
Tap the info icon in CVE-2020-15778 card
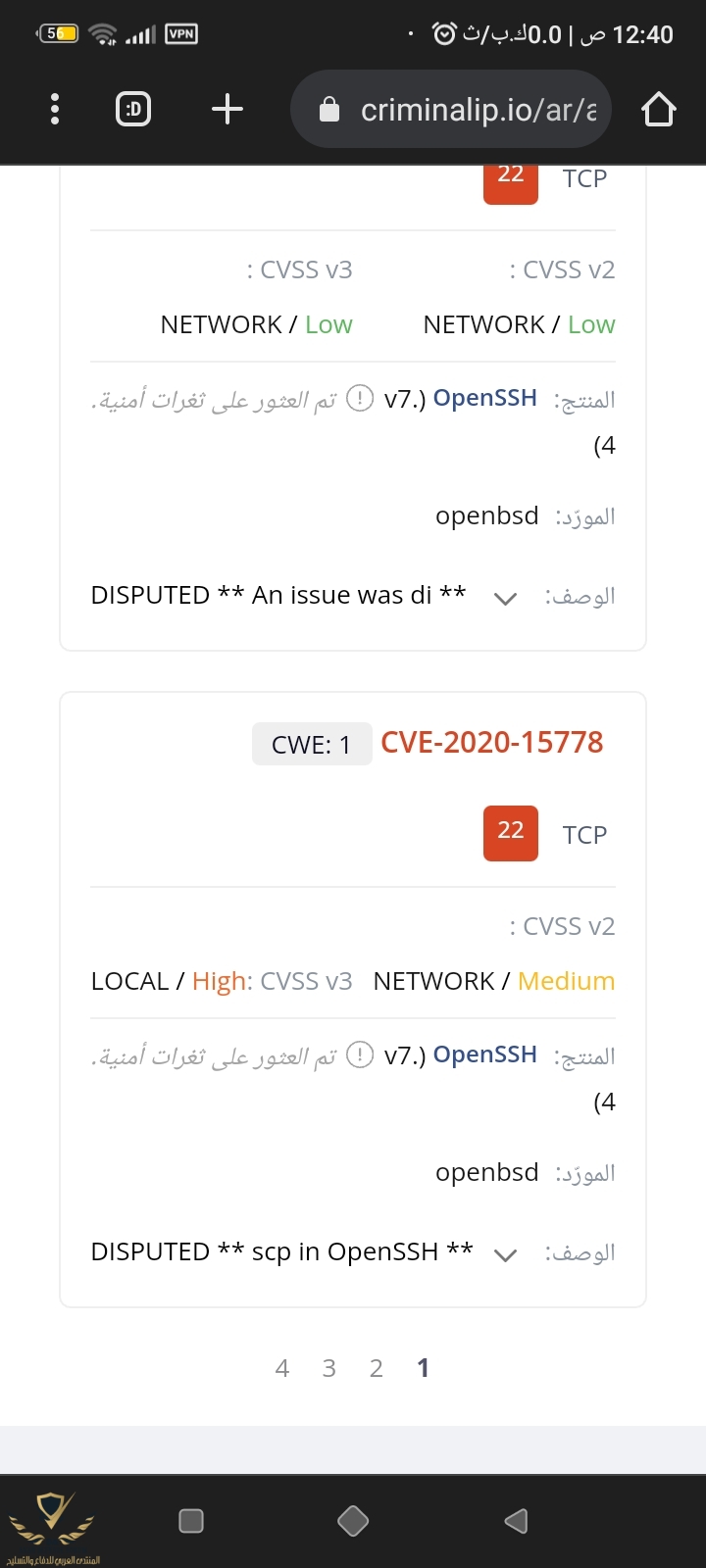coord(361,1054)
